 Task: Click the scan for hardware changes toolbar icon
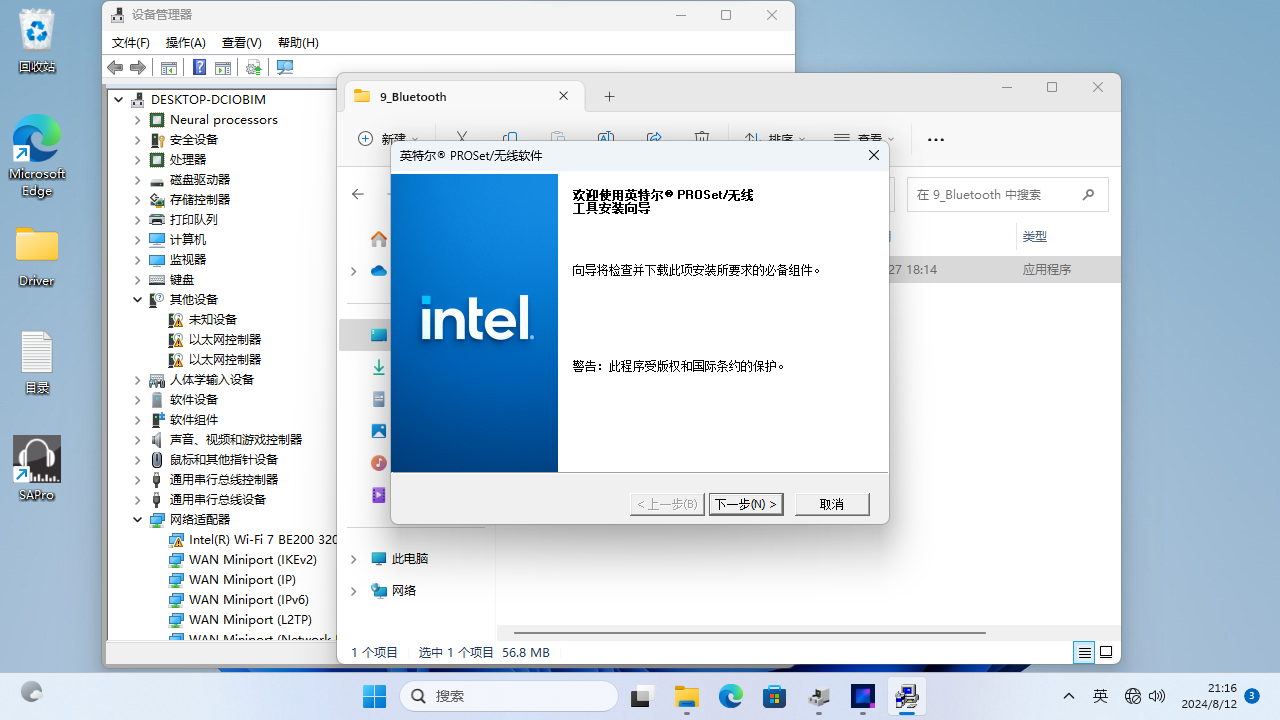pyautogui.click(x=285, y=68)
